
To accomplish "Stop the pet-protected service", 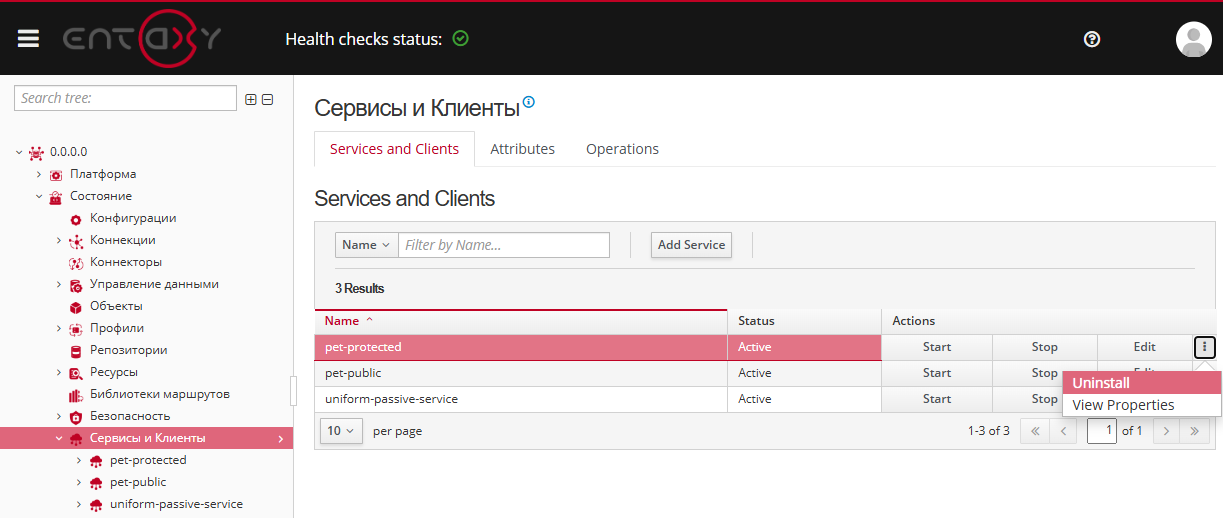I will tap(1044, 347).
